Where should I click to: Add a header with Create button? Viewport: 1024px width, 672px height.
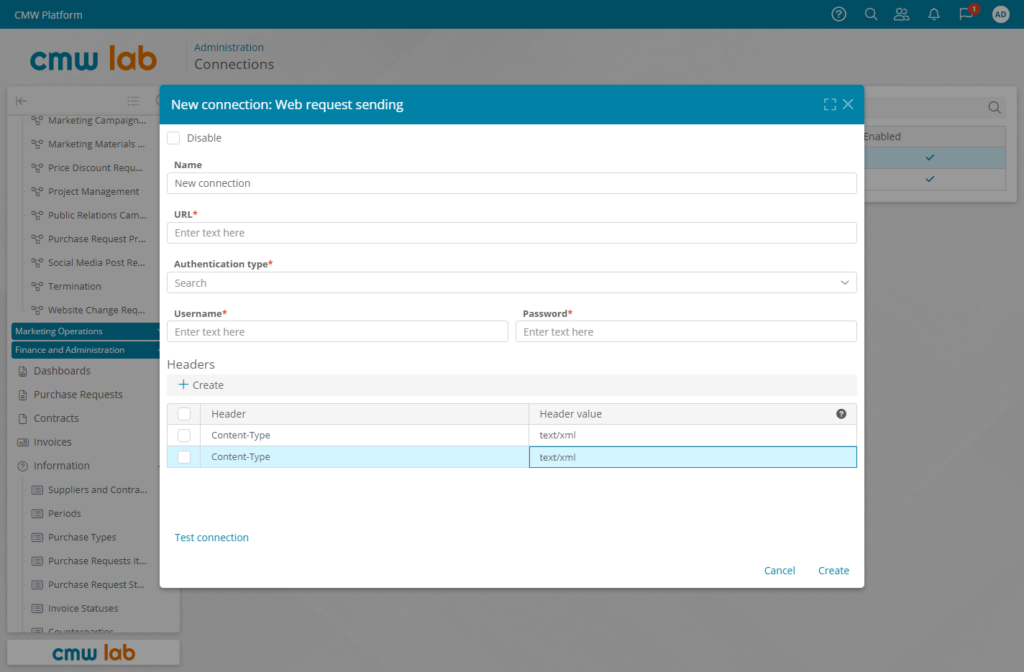coord(201,385)
